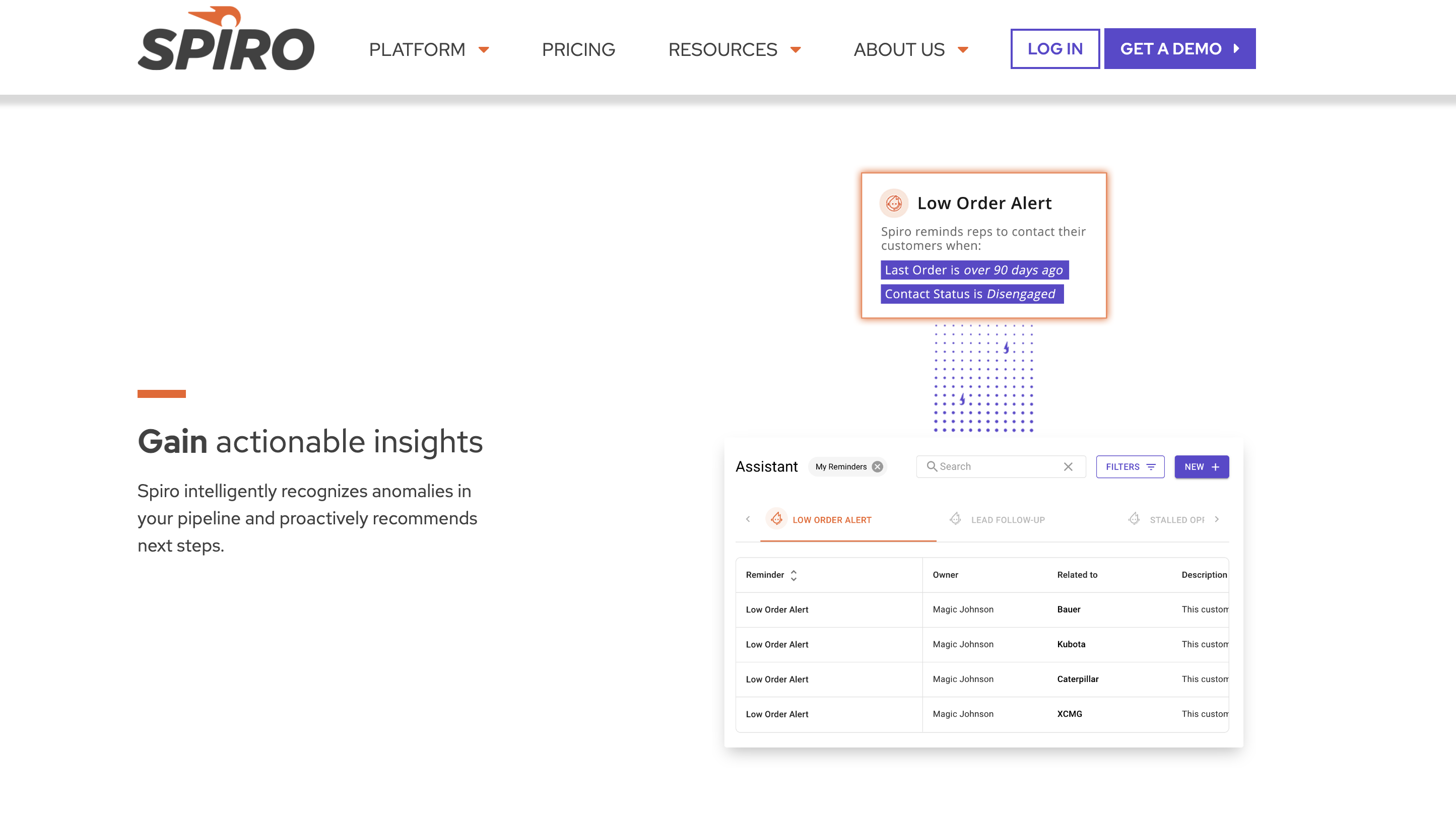Click the Log In button
The image size is (1456, 817).
[1054, 48]
